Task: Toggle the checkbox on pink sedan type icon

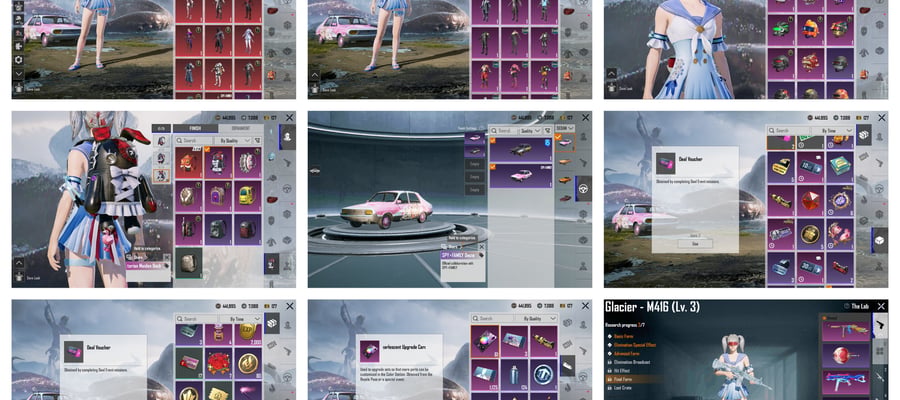Action: [x=558, y=136]
